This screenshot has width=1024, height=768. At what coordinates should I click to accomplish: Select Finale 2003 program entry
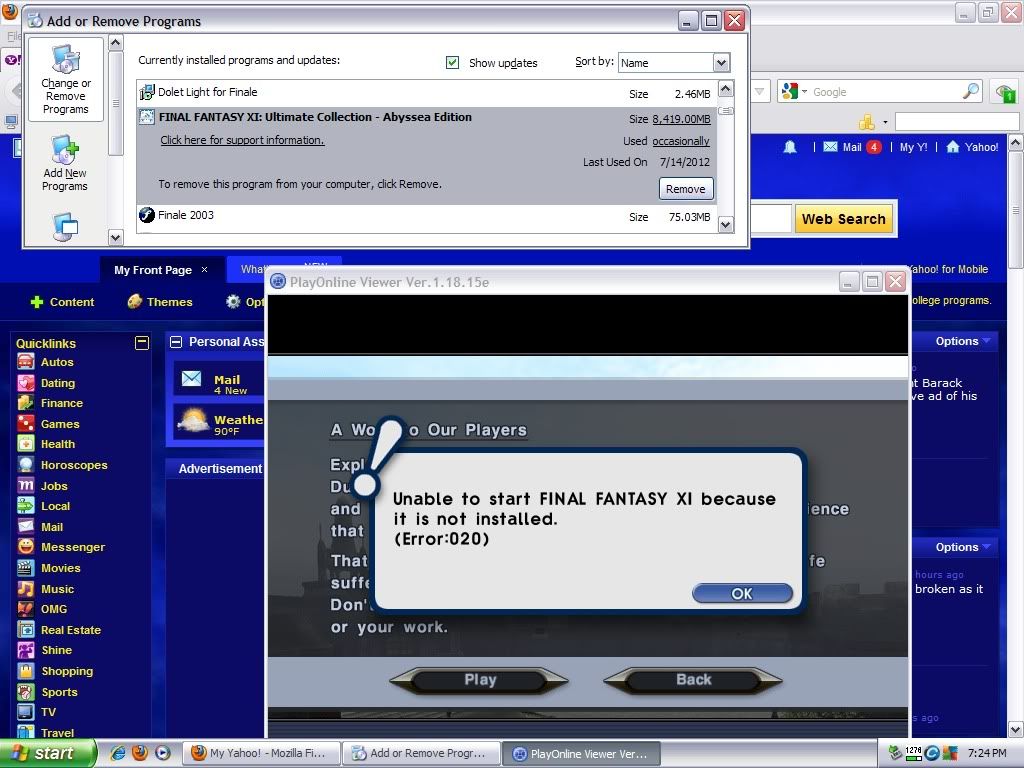coord(426,216)
